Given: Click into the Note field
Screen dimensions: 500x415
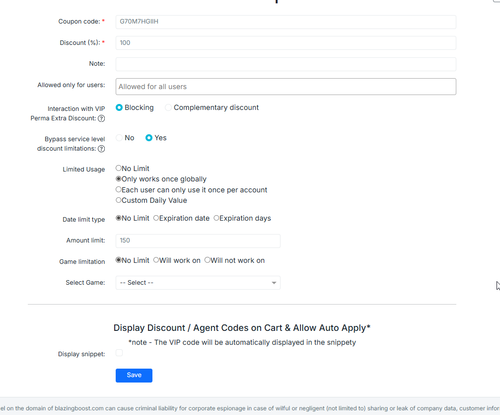Looking at the screenshot, I should (286, 64).
